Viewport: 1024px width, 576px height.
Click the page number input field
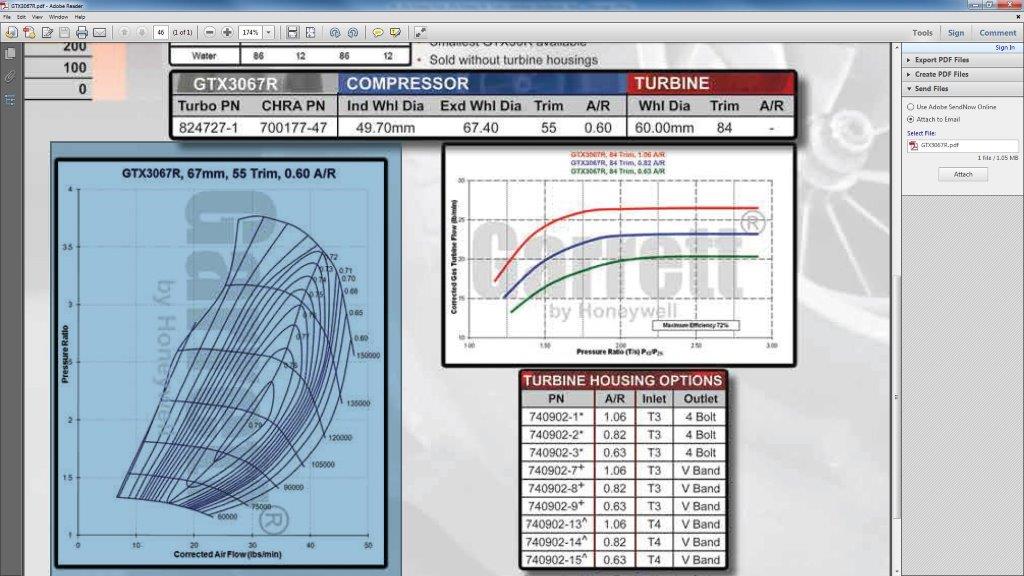tap(160, 33)
